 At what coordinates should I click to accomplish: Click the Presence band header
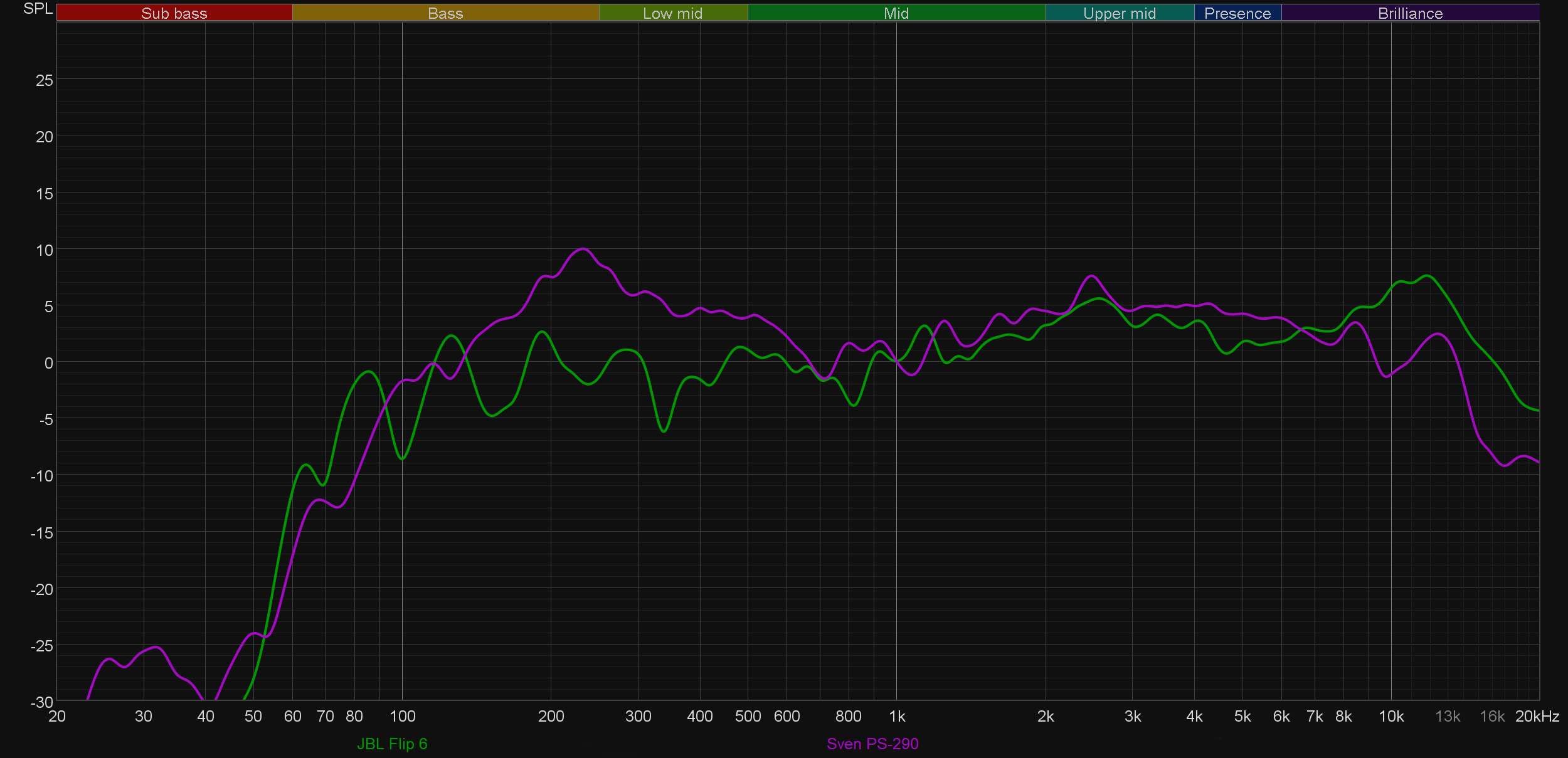tap(1237, 13)
